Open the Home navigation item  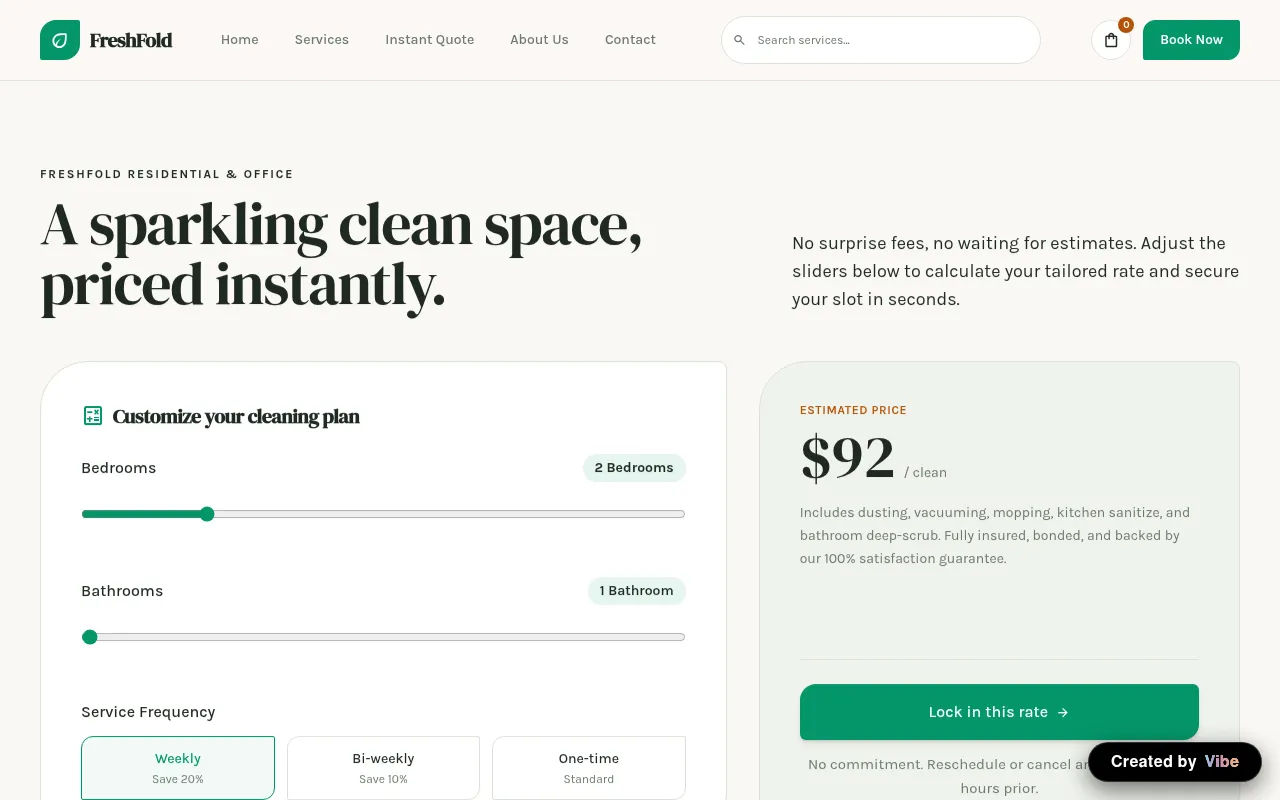(x=240, y=40)
